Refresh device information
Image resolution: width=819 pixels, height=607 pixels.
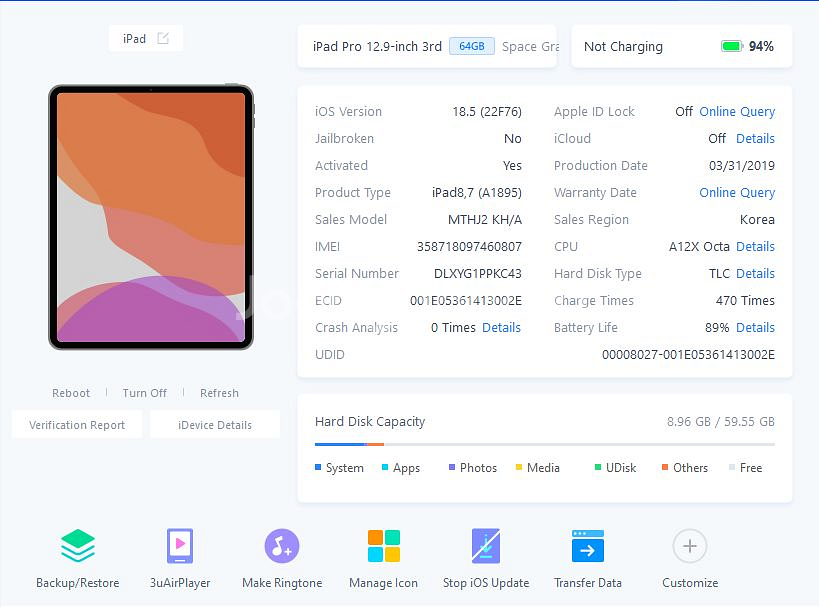pyautogui.click(x=219, y=393)
